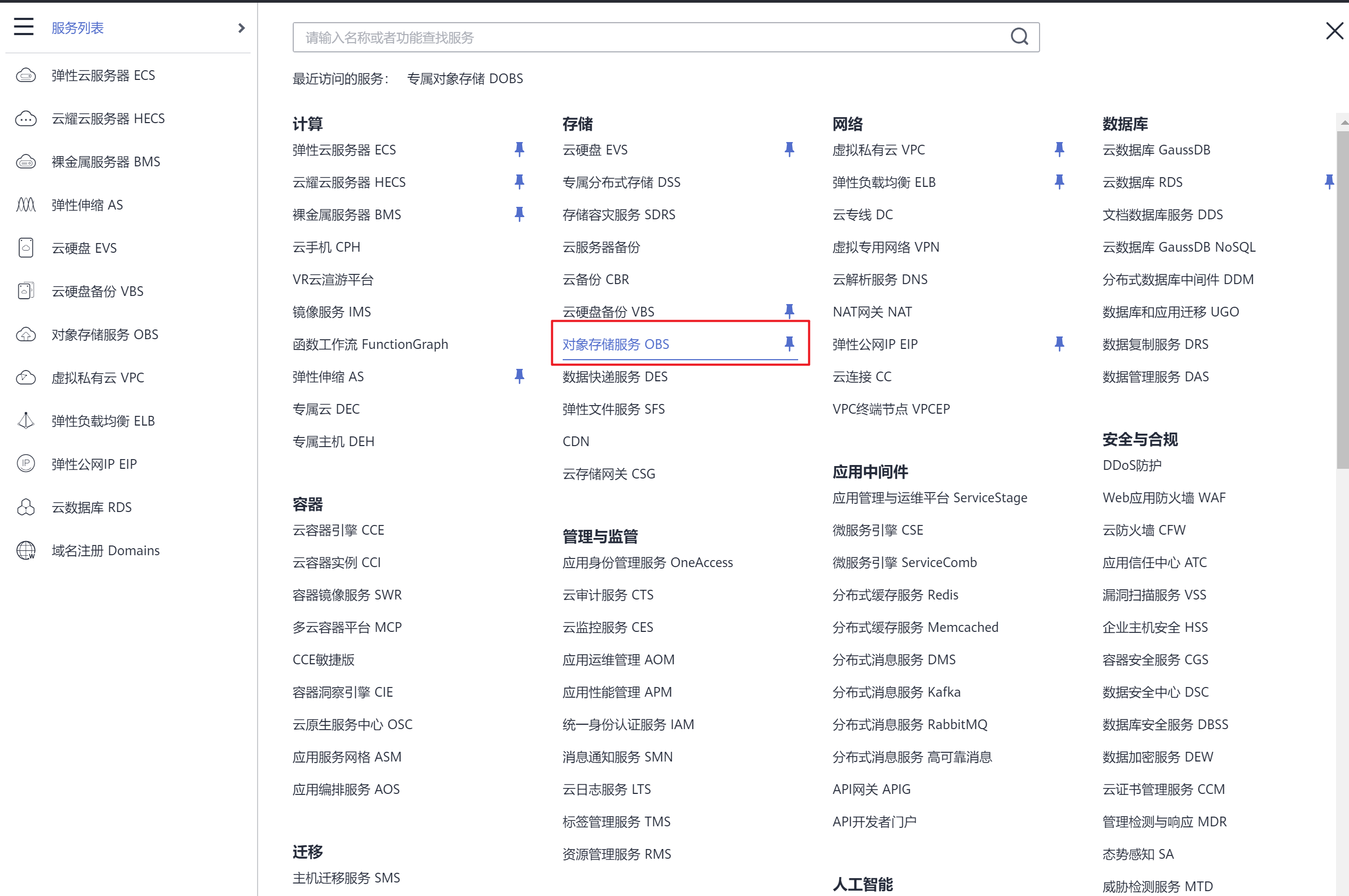Open 数据加密服务 DEW
The image size is (1349, 896).
1158,757
